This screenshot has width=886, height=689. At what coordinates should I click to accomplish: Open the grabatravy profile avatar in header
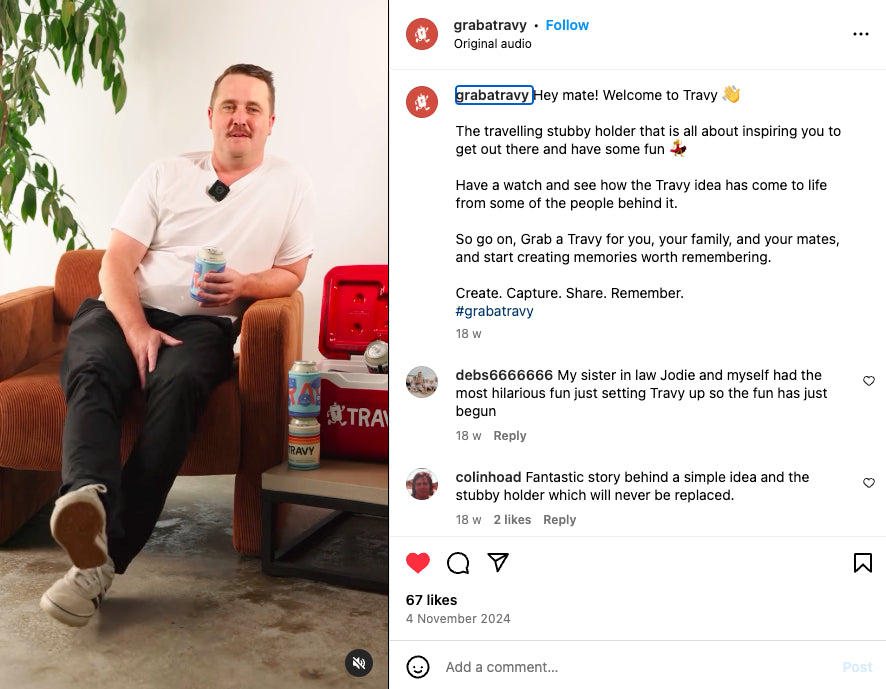tap(422, 34)
